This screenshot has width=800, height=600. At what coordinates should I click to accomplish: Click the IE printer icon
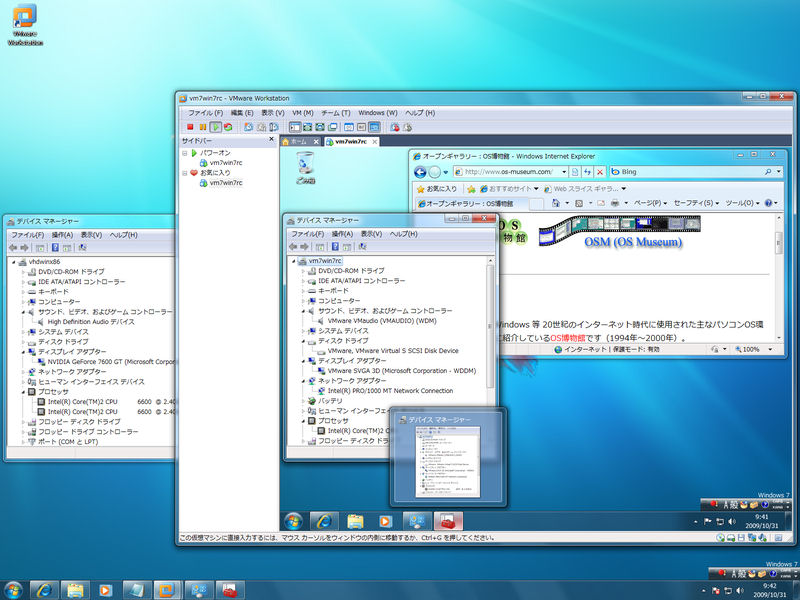tap(615, 203)
